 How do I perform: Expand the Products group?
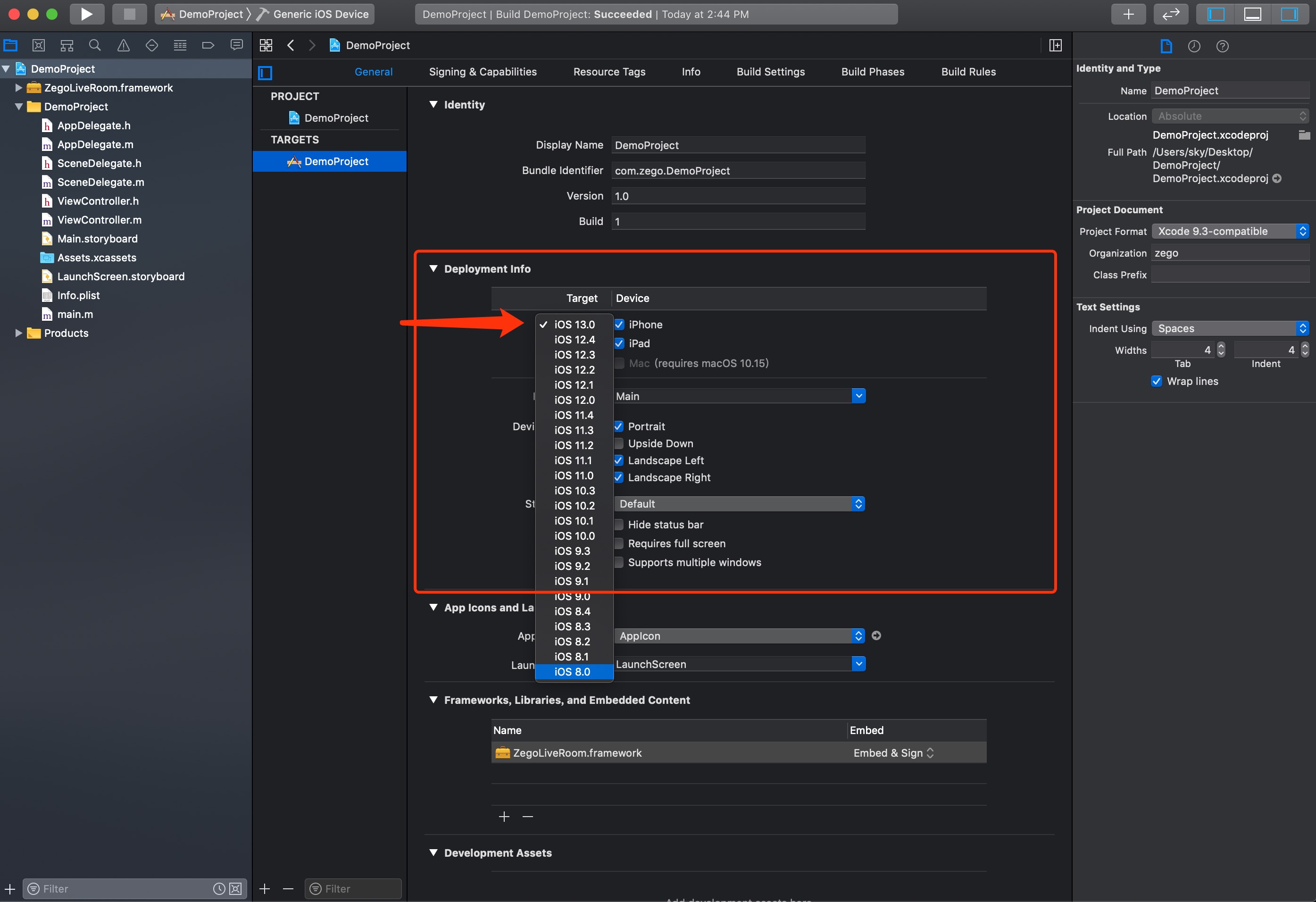pos(19,333)
